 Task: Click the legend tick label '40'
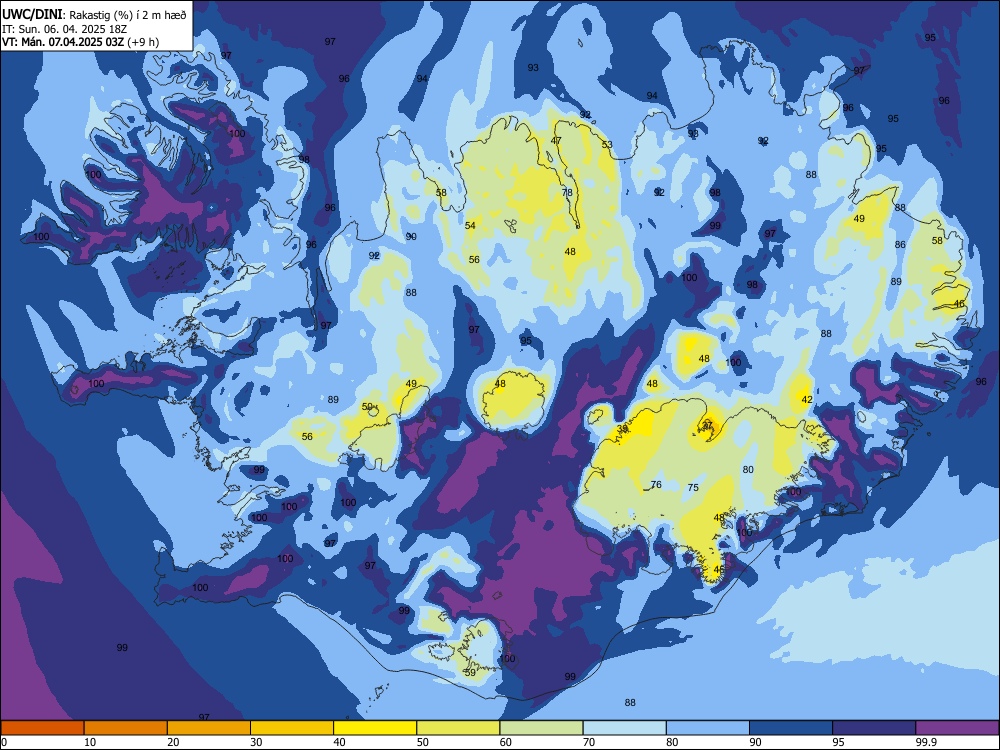pos(339,742)
